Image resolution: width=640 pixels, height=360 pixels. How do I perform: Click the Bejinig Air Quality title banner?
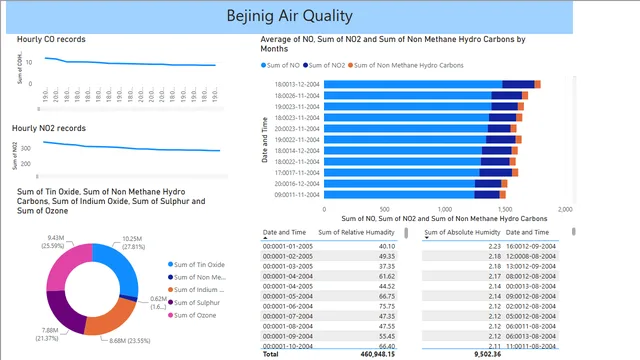click(x=289, y=16)
